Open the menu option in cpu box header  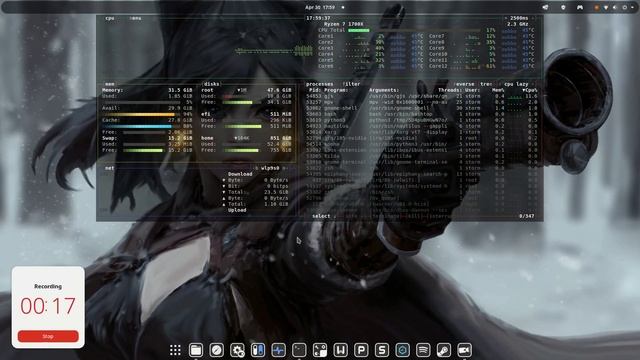click(x=136, y=18)
